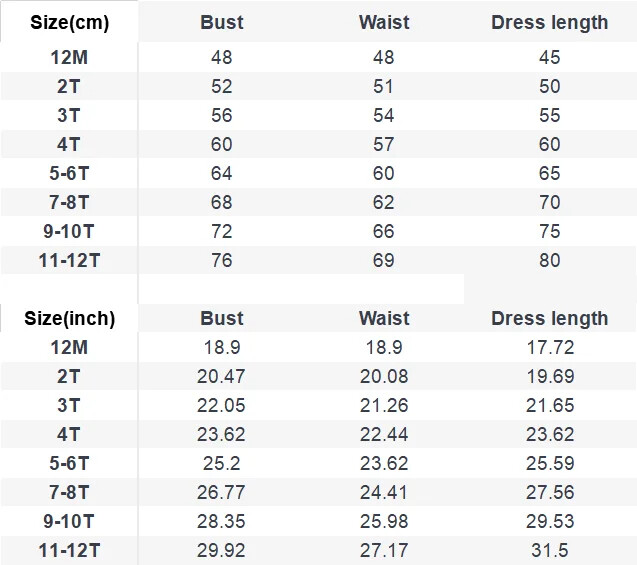This screenshot has height=565, width=637.
Task: Click the Size(inch) header cell
Action: pos(69,318)
